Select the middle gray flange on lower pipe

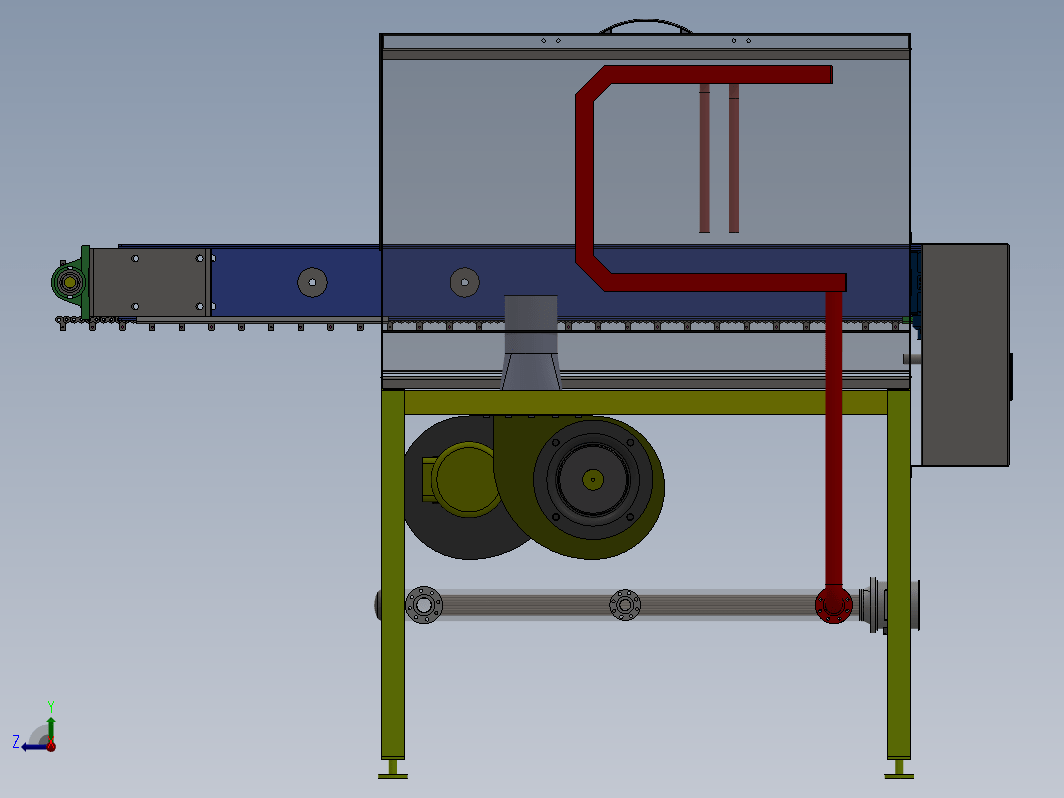(x=625, y=605)
